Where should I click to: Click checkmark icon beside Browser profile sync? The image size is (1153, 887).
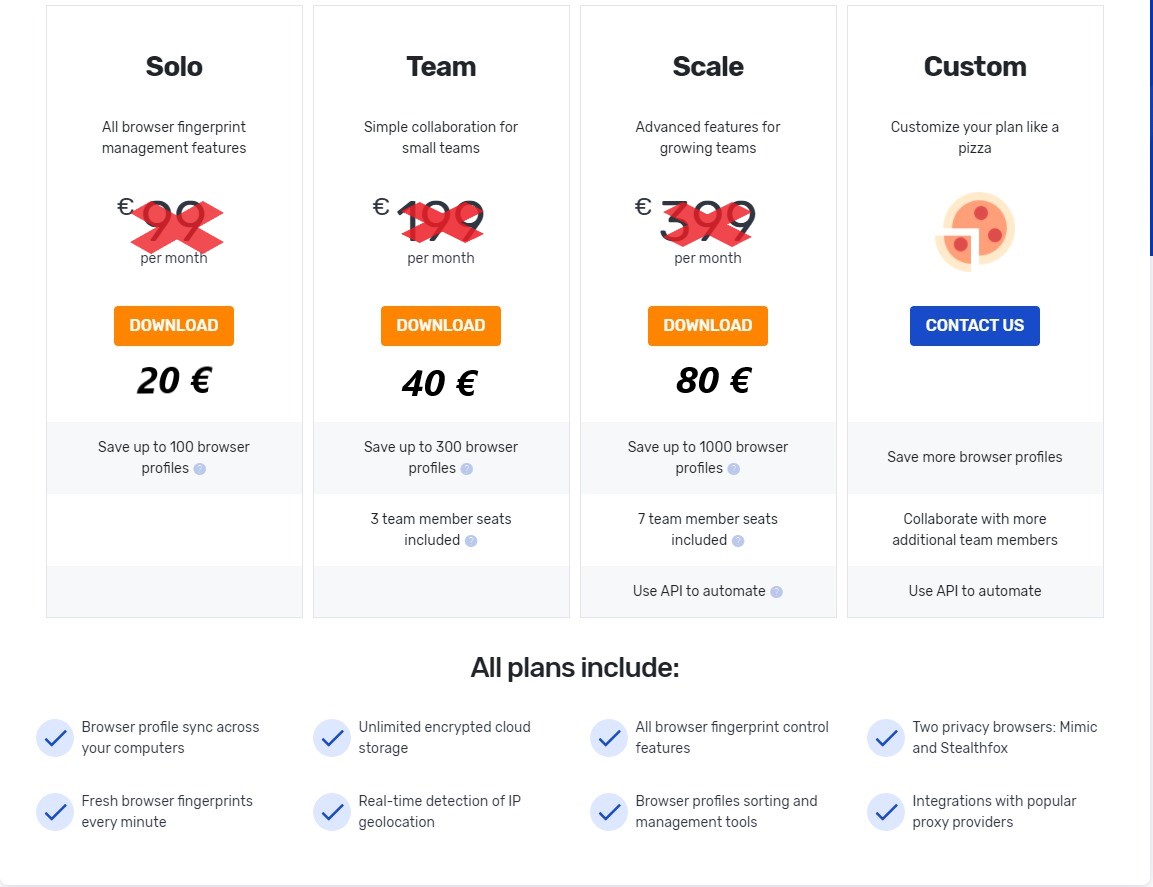[55, 738]
